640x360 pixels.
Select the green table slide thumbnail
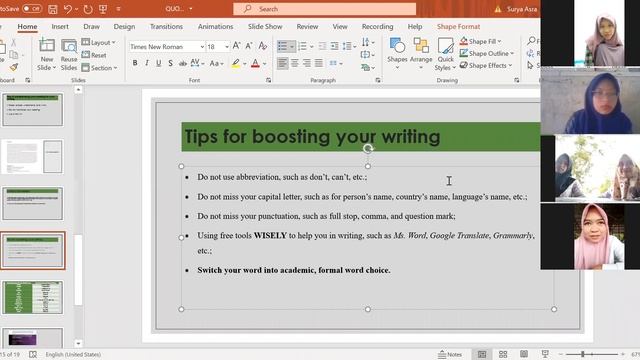tap(33, 298)
